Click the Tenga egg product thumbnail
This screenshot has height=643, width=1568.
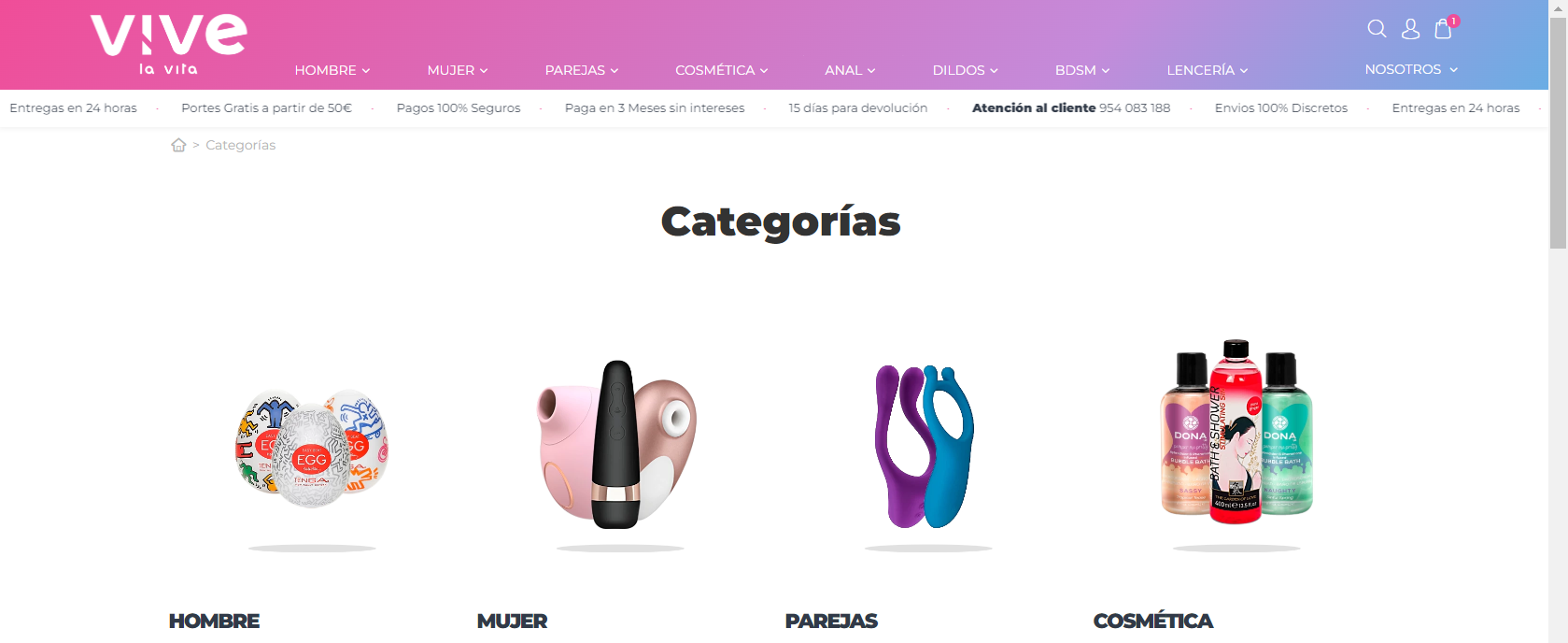(312, 448)
